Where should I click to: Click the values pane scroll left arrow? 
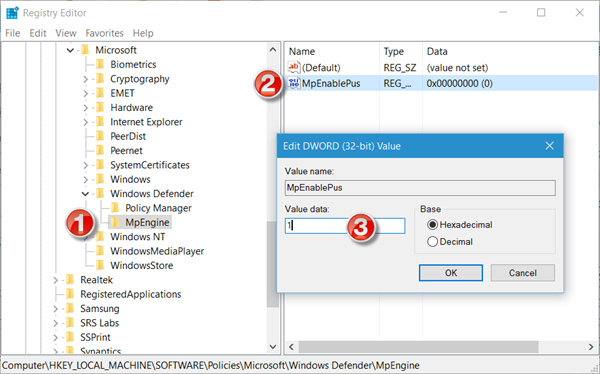292,347
